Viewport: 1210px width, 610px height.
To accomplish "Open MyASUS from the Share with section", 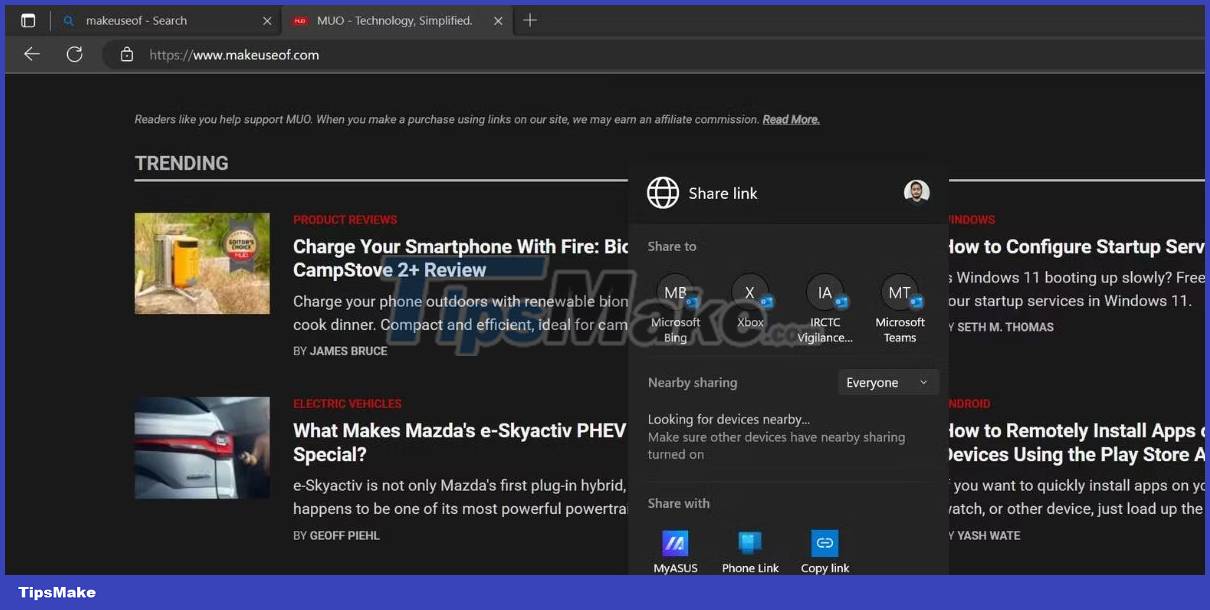I will pyautogui.click(x=675, y=542).
